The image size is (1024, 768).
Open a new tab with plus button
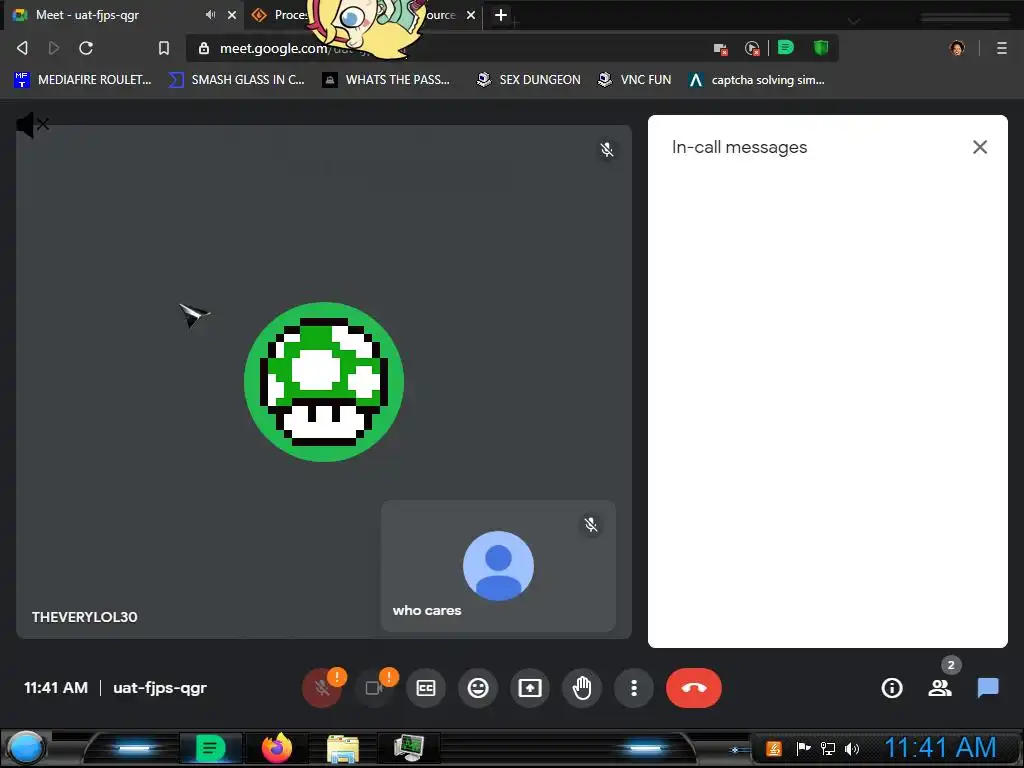pos(501,14)
